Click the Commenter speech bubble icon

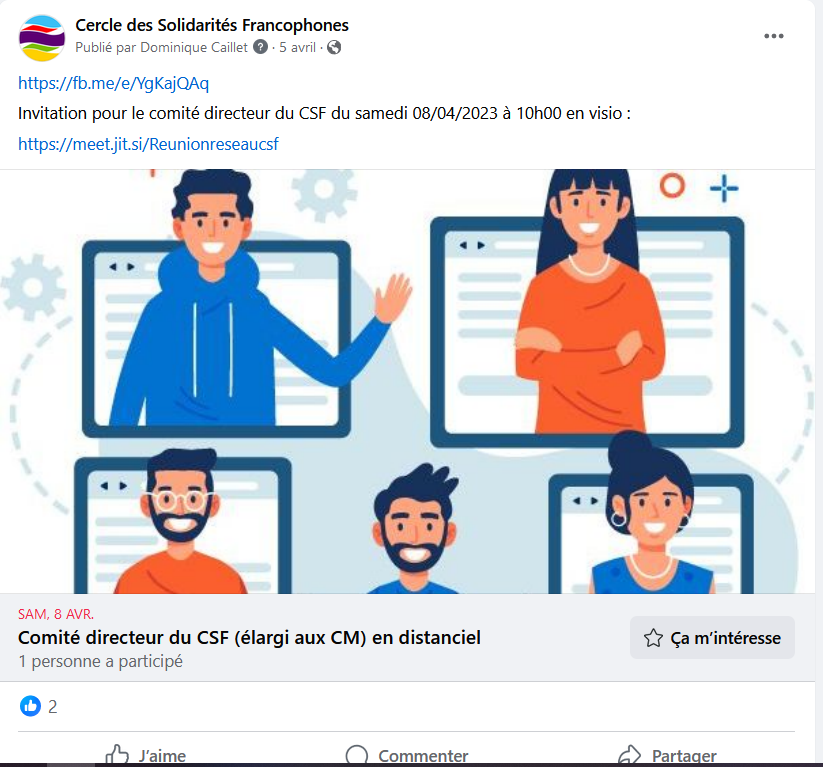(x=357, y=755)
